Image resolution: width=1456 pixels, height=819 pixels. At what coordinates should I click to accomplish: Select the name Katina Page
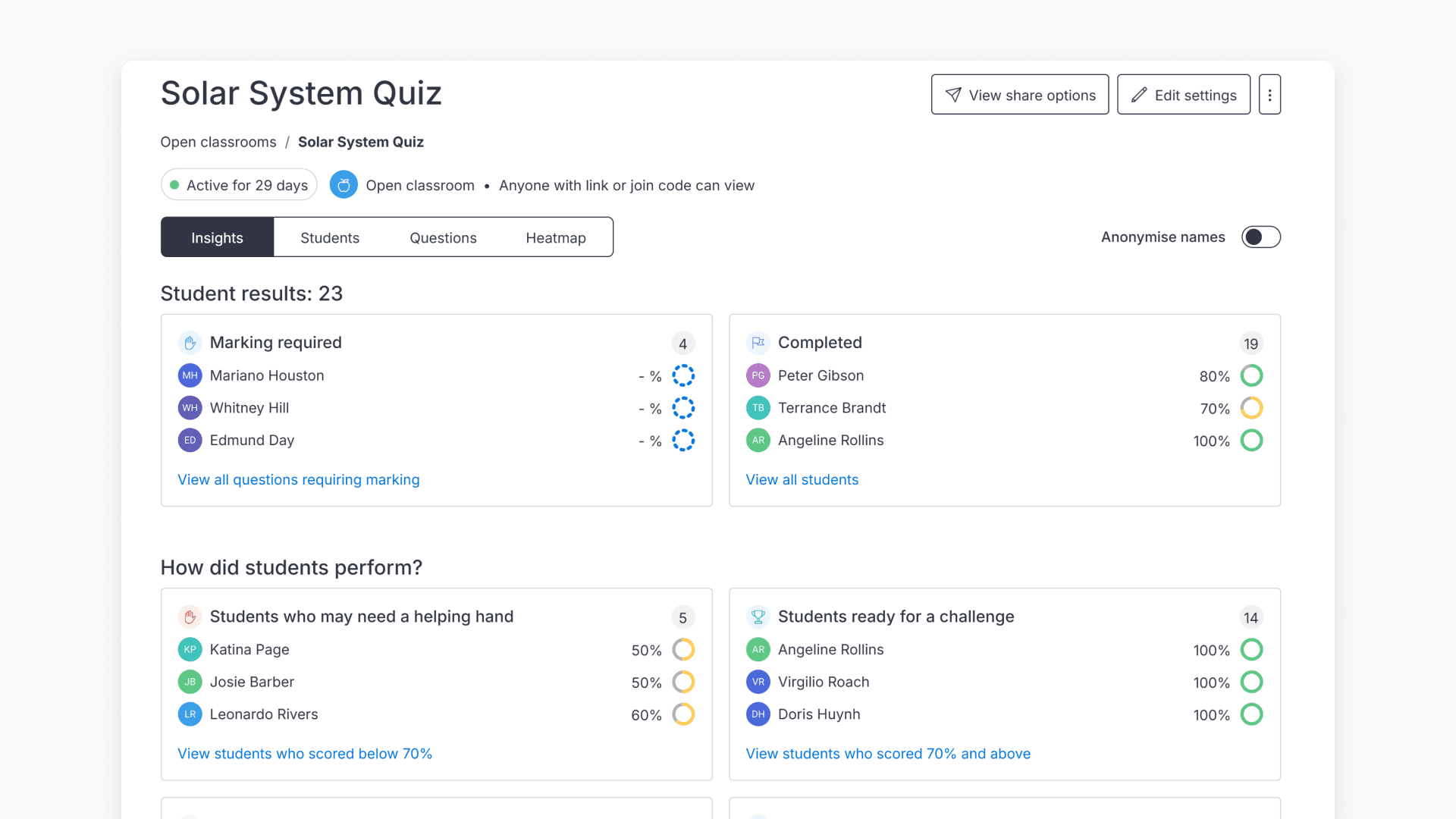(x=249, y=650)
